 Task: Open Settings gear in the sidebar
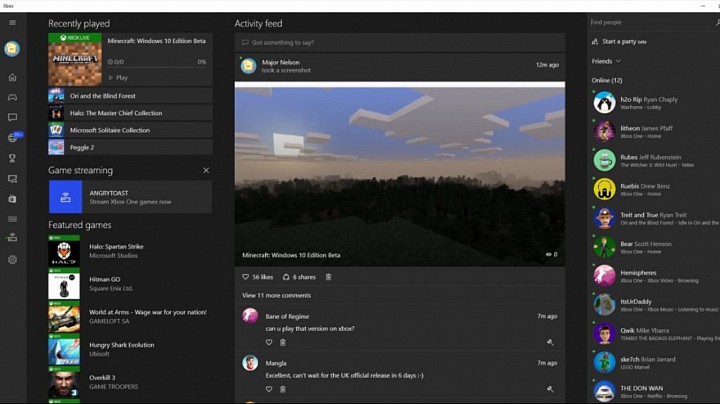(x=12, y=259)
